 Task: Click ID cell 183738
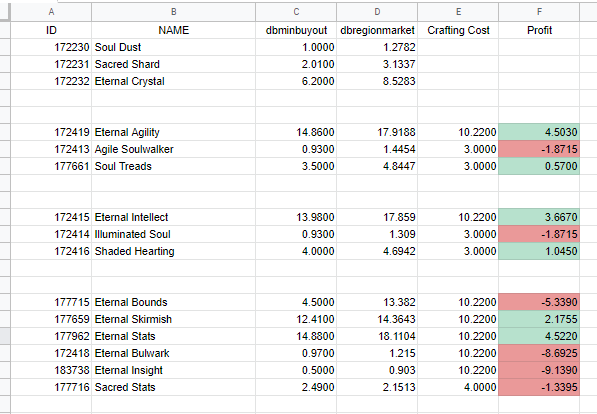coord(51,370)
